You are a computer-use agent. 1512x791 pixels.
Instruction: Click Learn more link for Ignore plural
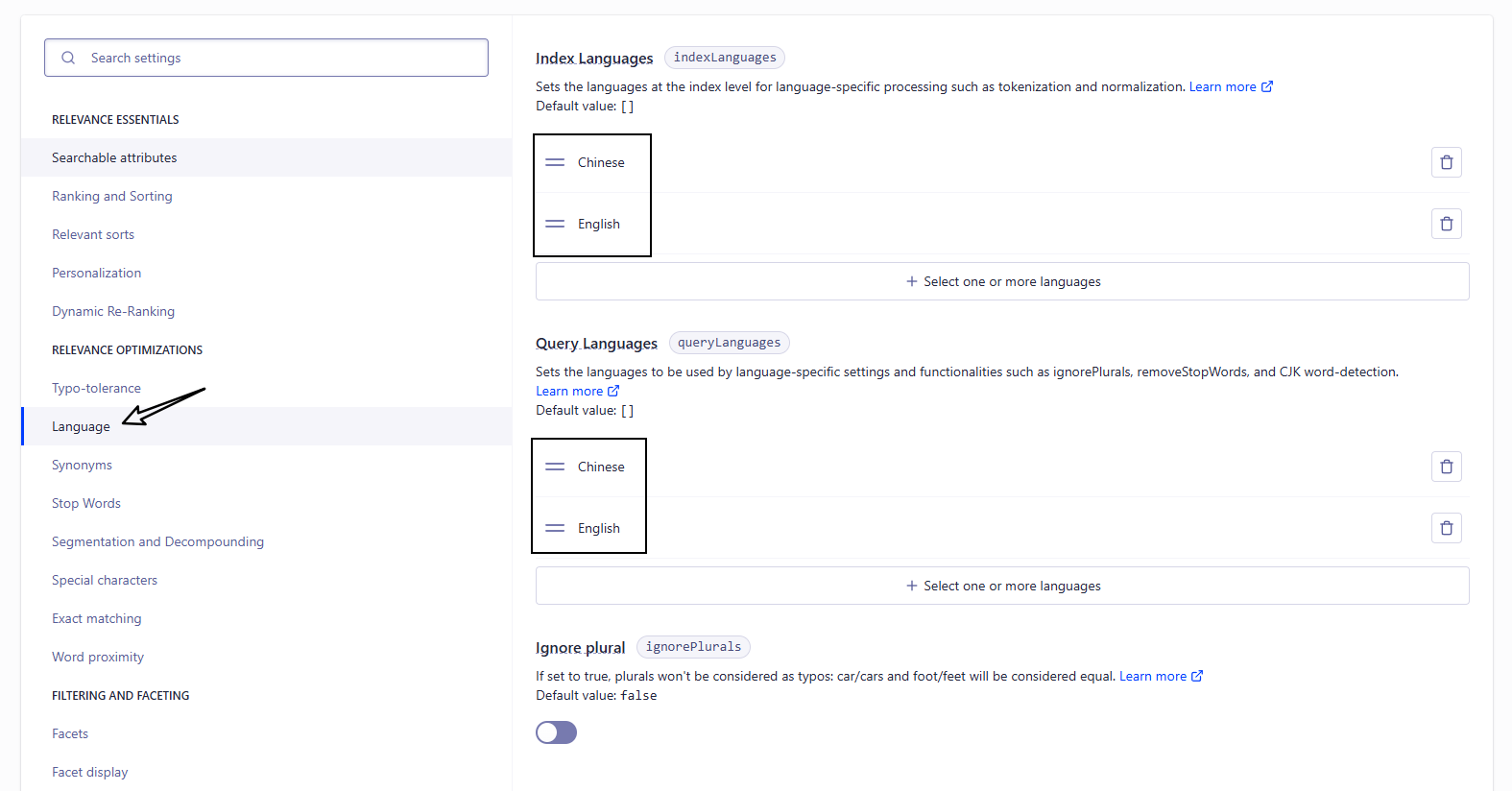tap(1160, 676)
